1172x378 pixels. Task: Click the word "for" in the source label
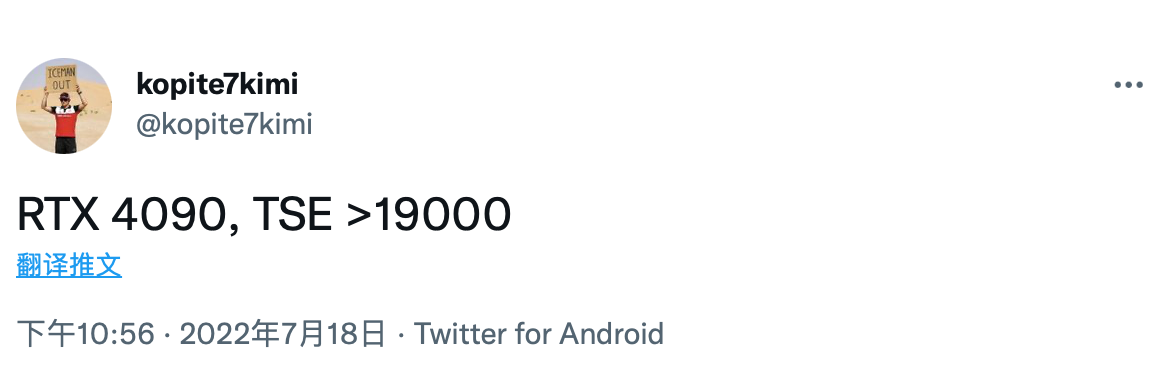coord(533,333)
